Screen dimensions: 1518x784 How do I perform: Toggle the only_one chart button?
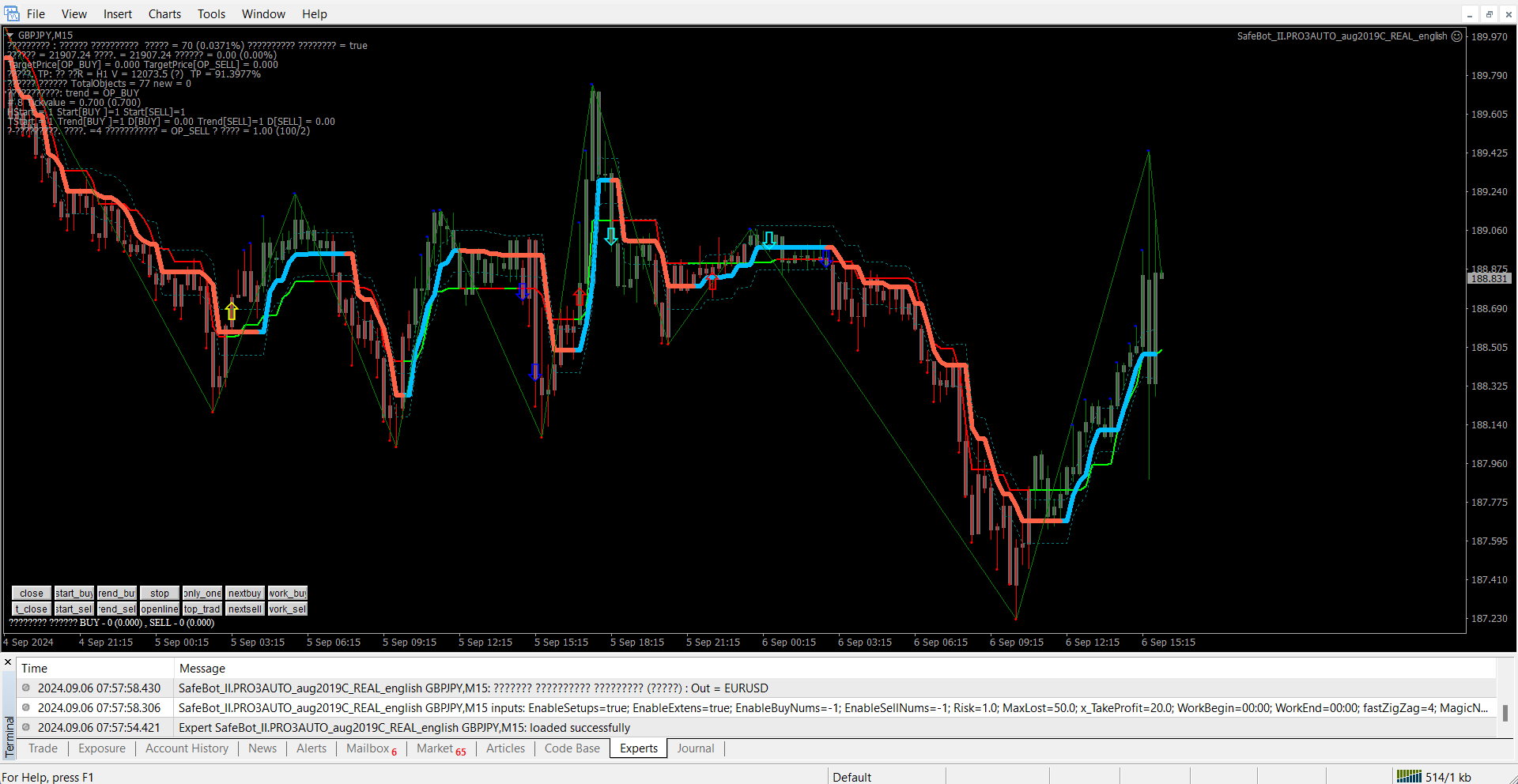(x=202, y=594)
